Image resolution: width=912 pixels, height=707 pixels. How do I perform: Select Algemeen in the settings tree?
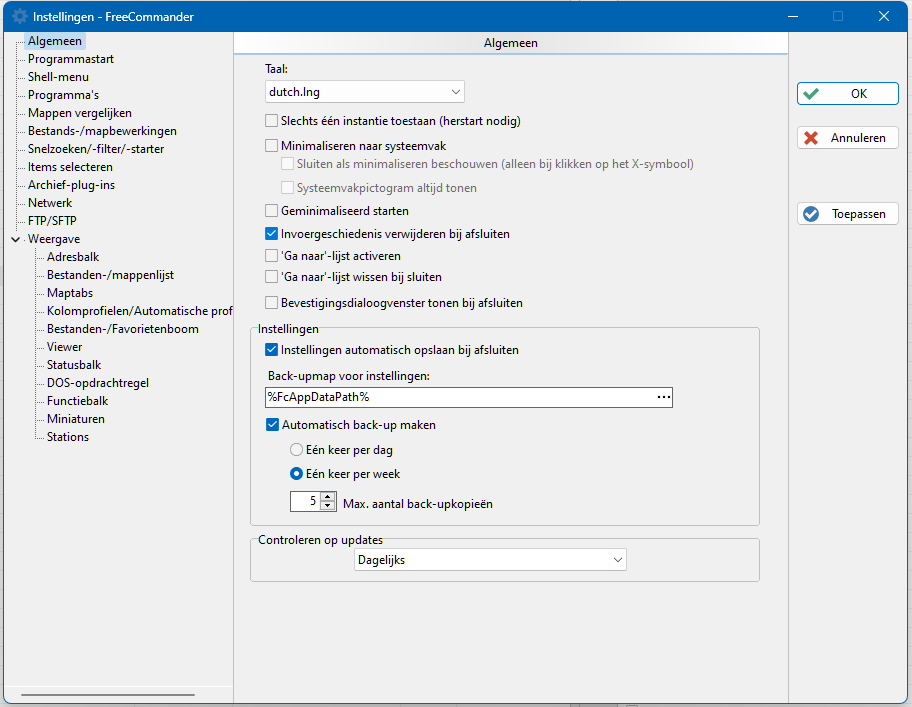click(x=55, y=41)
